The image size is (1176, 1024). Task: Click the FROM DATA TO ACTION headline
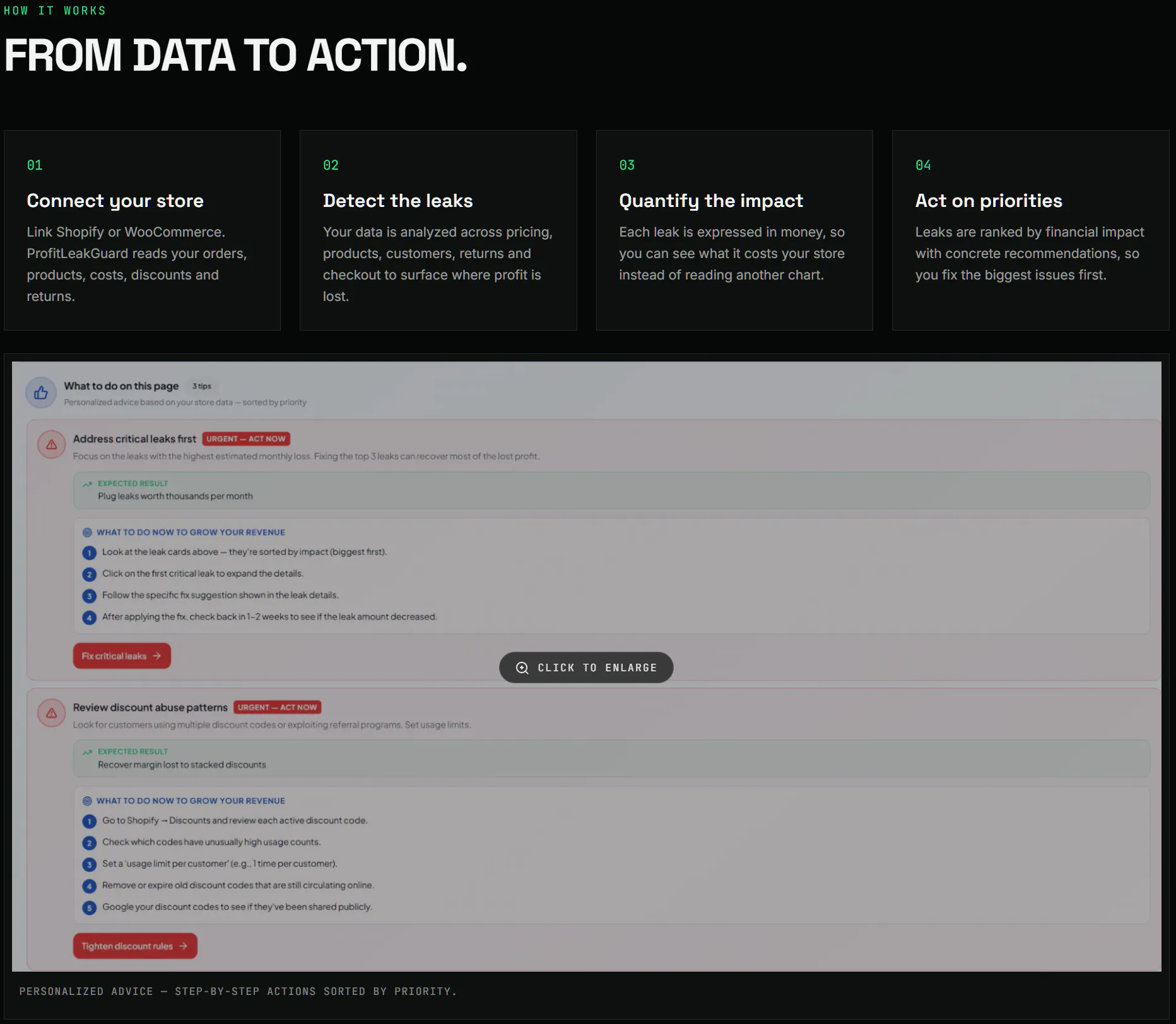point(236,56)
